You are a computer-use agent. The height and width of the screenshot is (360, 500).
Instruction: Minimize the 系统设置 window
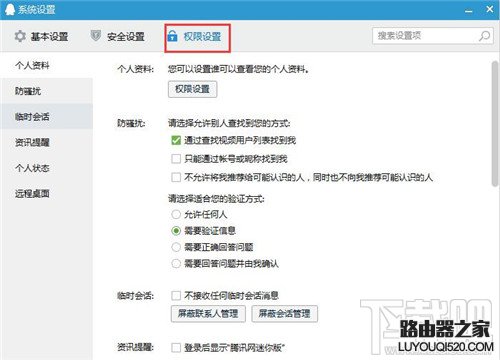469,10
